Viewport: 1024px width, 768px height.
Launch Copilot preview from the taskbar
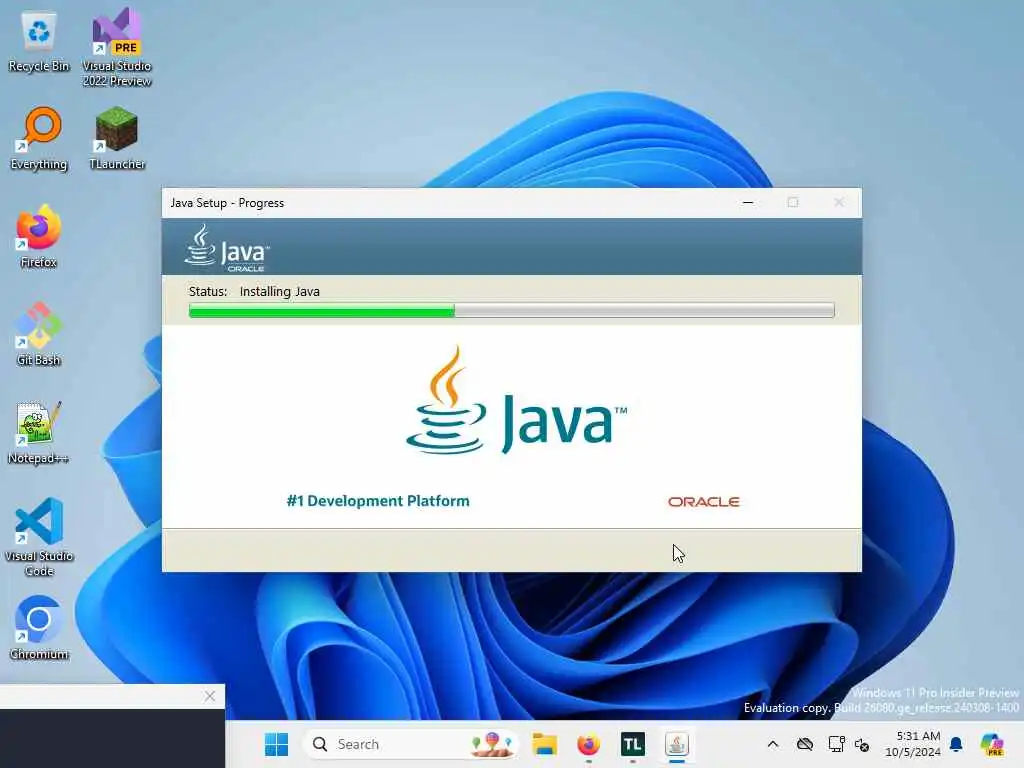(x=992, y=744)
